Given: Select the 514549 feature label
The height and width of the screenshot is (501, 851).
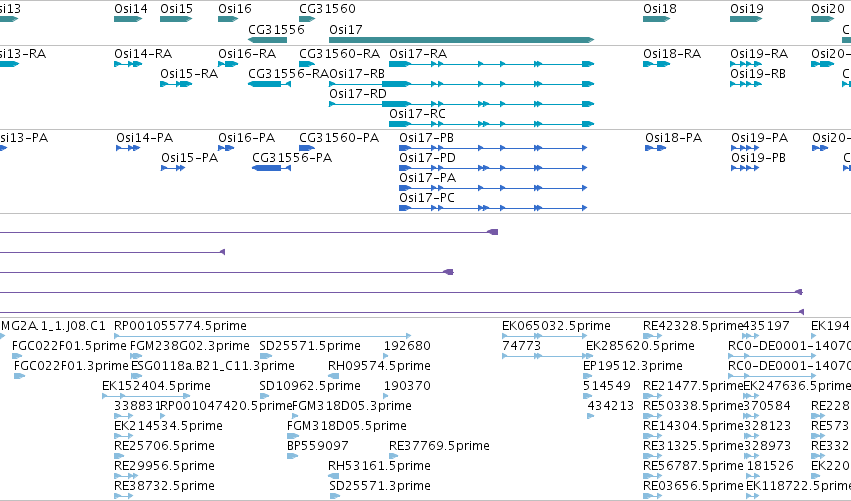Looking at the screenshot, I should click(607, 386).
